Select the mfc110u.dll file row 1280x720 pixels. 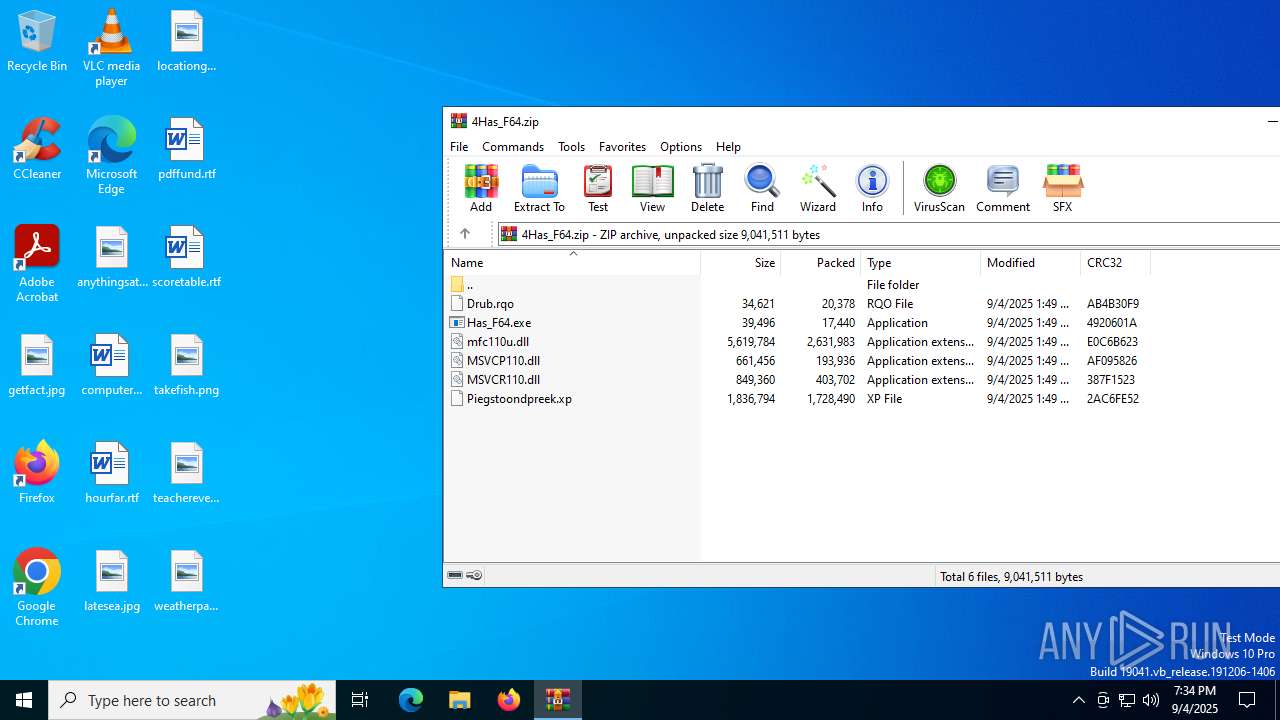coord(797,342)
